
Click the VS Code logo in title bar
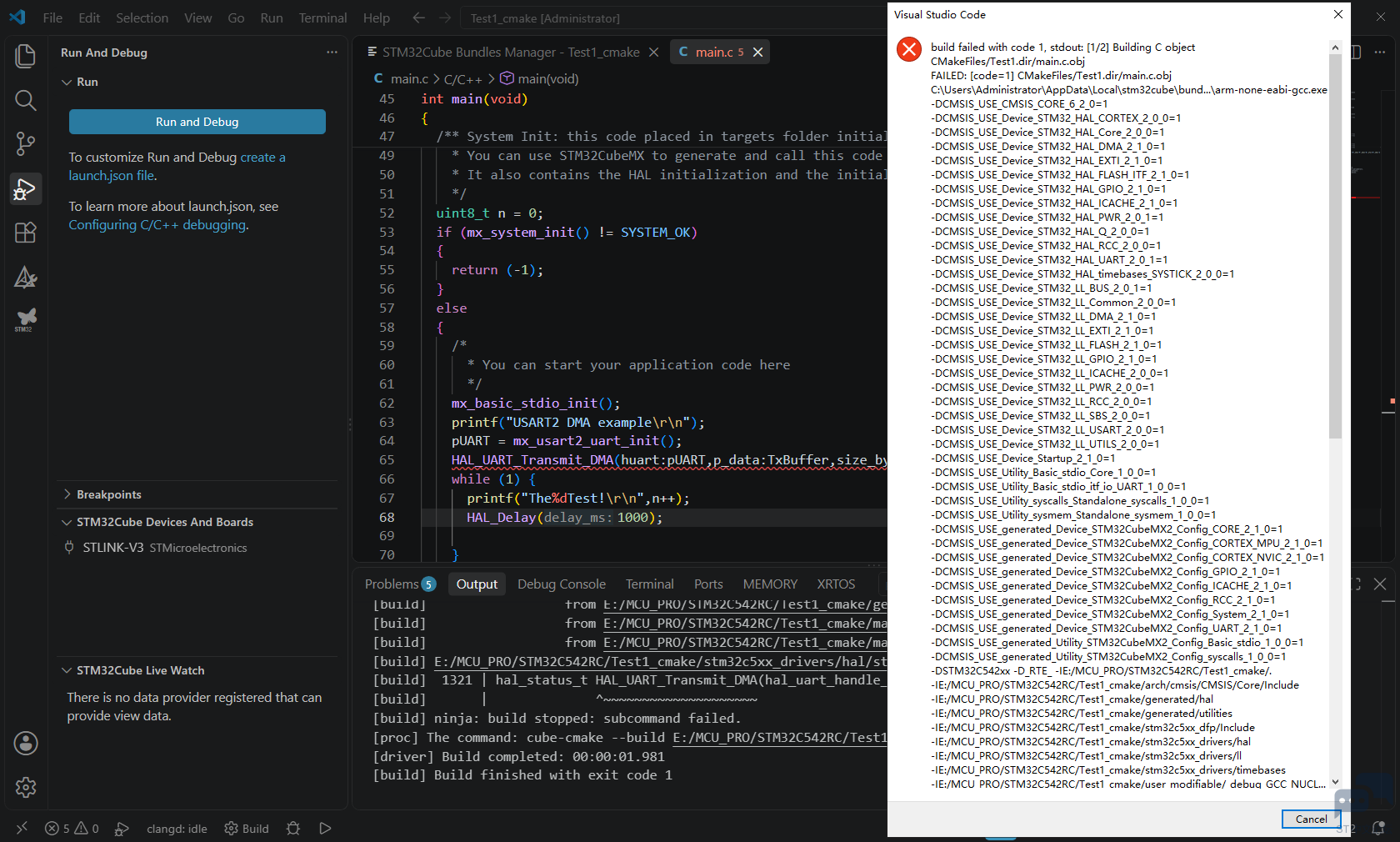[x=17, y=18]
